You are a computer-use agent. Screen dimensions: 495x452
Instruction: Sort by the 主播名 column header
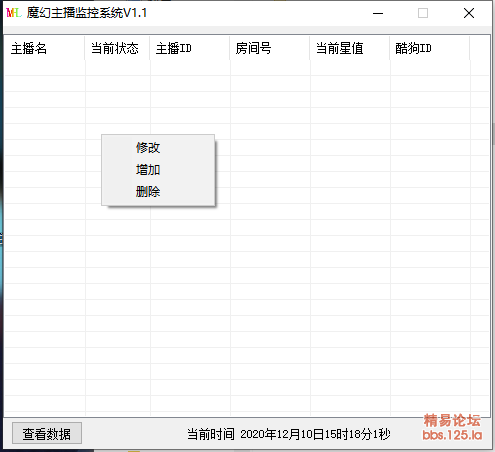(44, 49)
